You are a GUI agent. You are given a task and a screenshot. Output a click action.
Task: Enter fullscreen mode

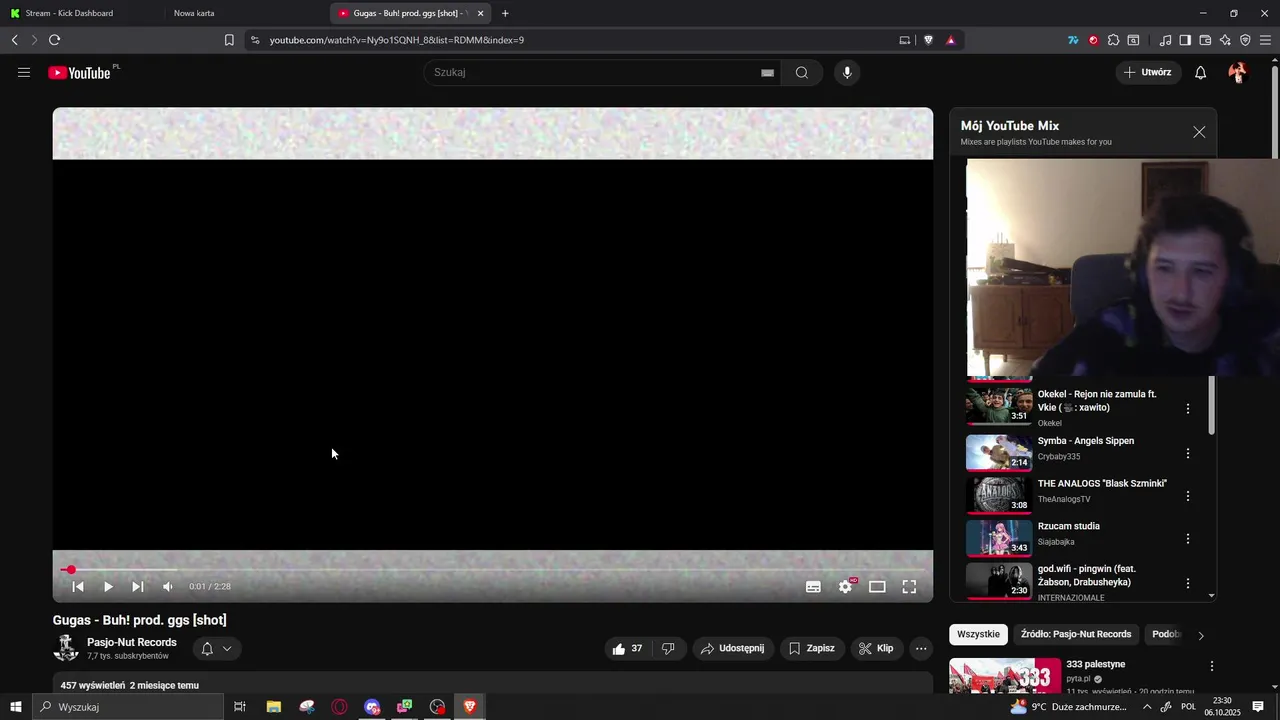point(909,587)
